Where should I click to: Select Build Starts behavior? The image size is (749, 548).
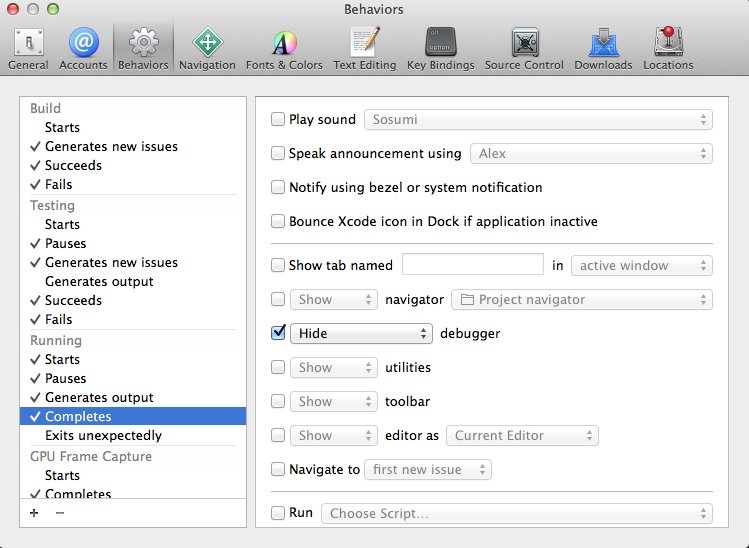tap(133, 127)
